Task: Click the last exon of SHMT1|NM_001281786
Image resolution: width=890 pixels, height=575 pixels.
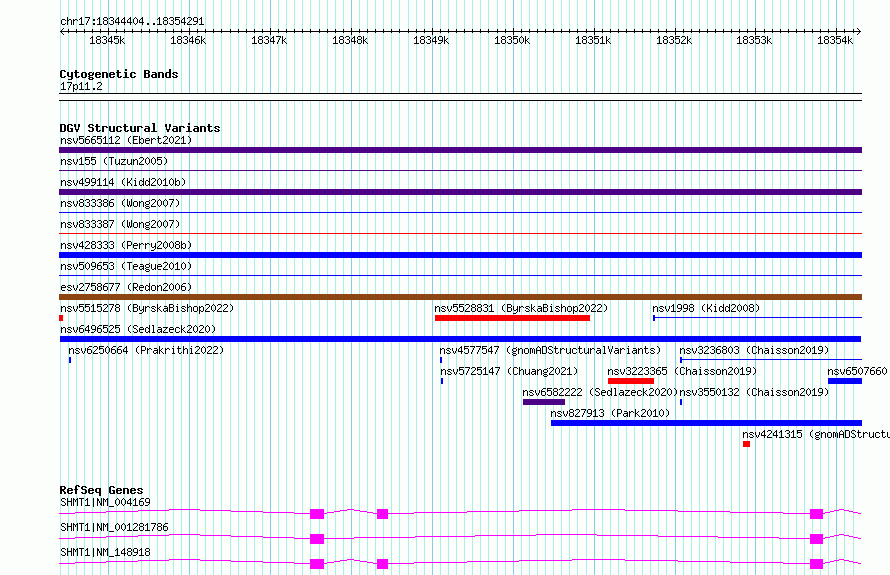Action: (x=816, y=539)
